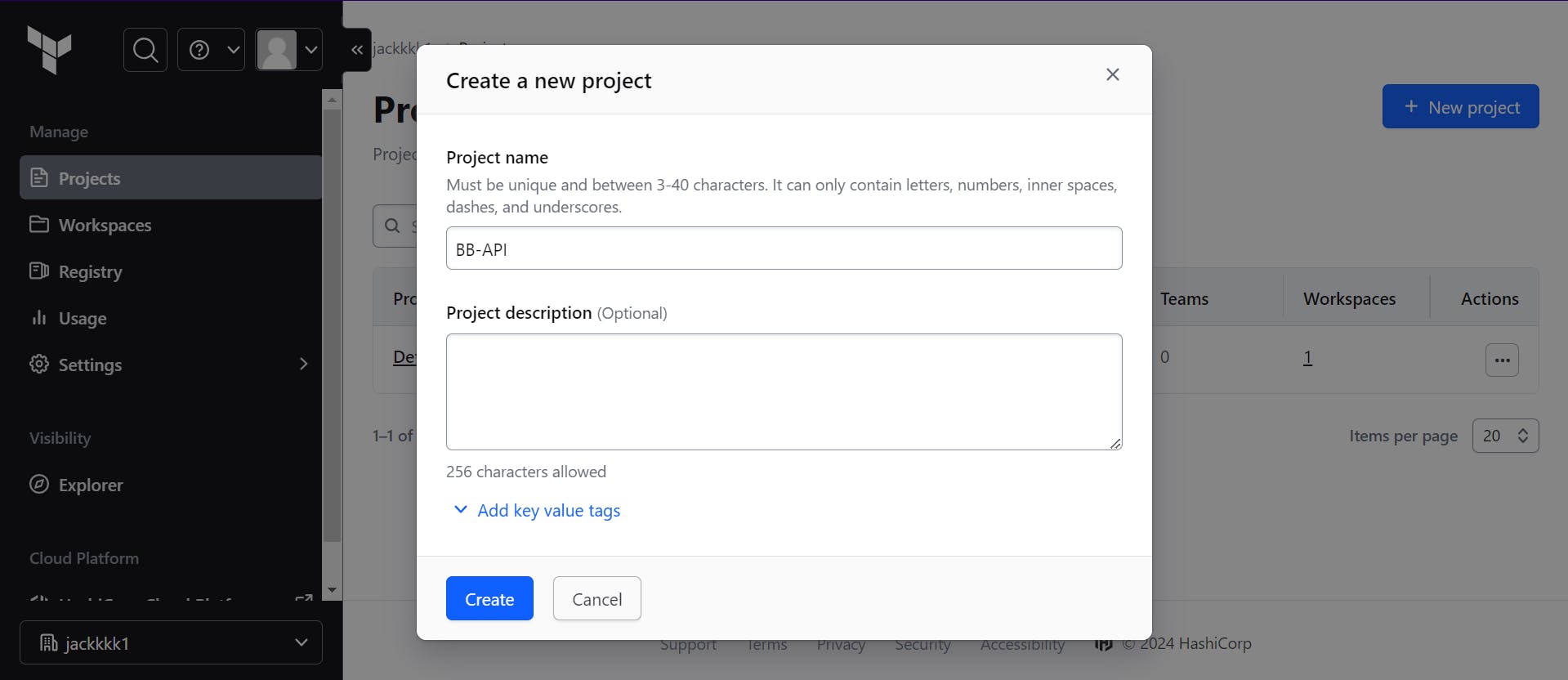This screenshot has width=1568, height=680.
Task: Click the Actions column header
Action: 1490,298
